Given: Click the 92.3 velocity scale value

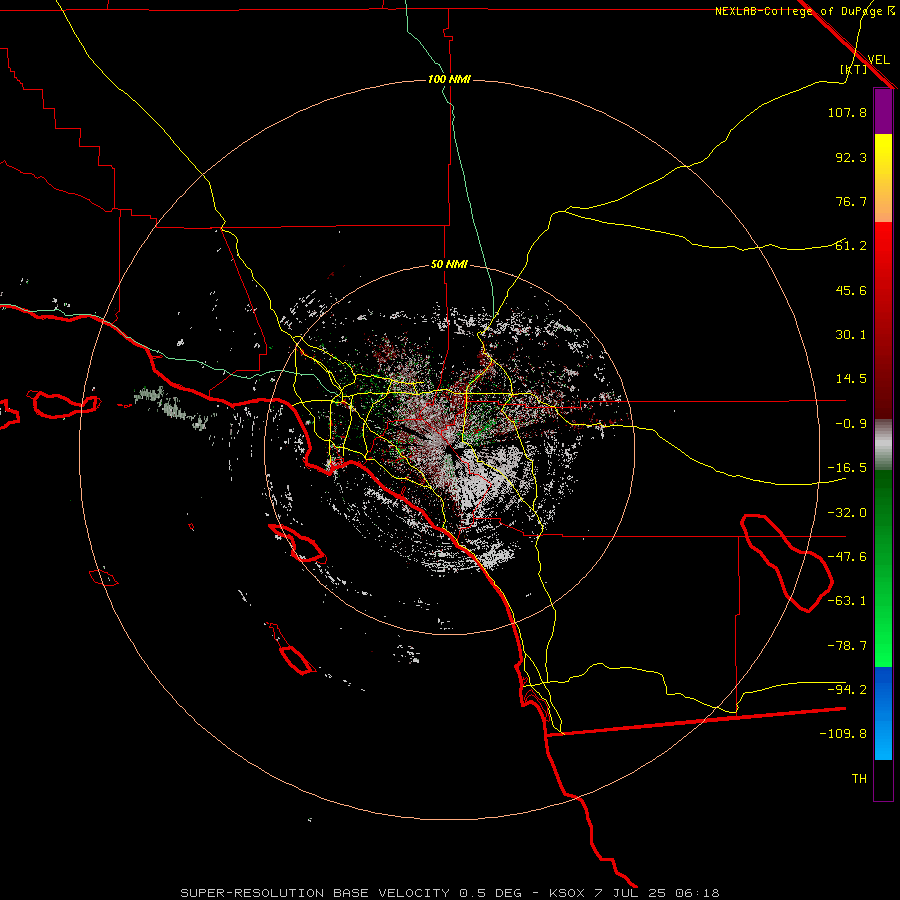Looking at the screenshot, I should 851,157.
